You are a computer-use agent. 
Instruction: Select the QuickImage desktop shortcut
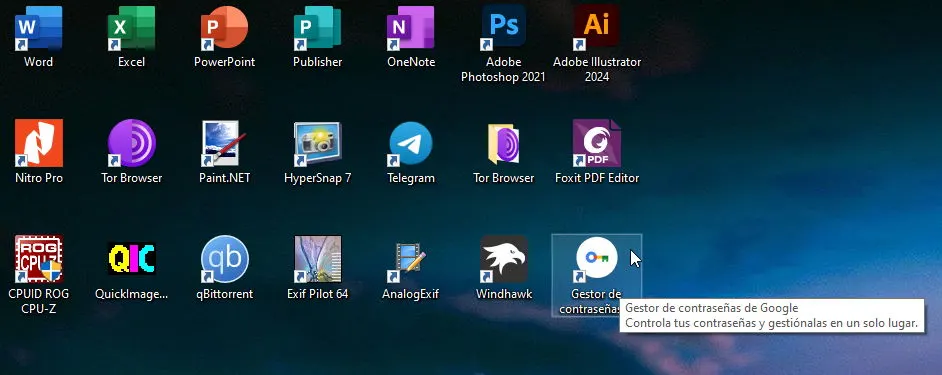tap(132, 259)
